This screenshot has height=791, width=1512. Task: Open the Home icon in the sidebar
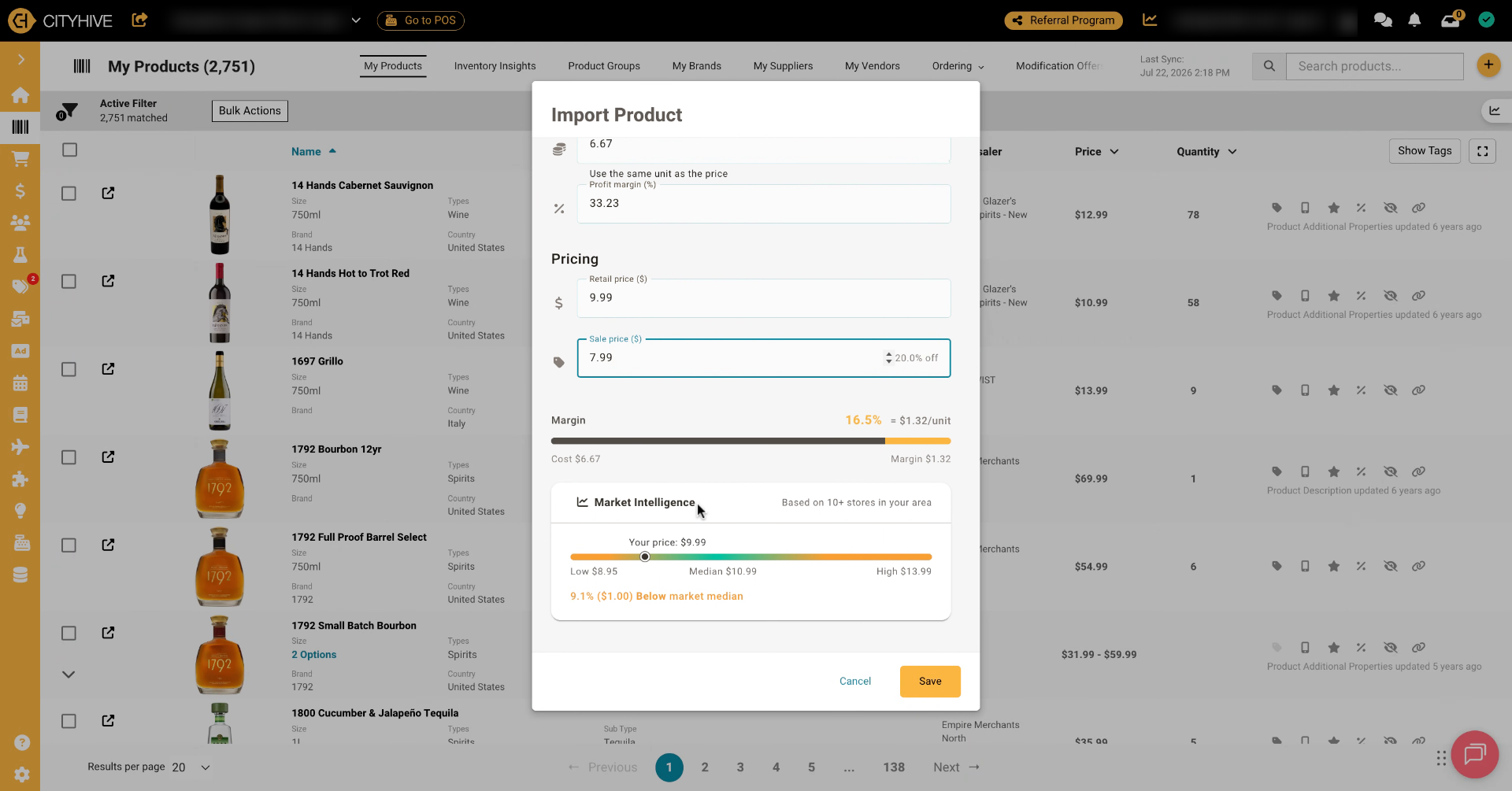pyautogui.click(x=20, y=95)
